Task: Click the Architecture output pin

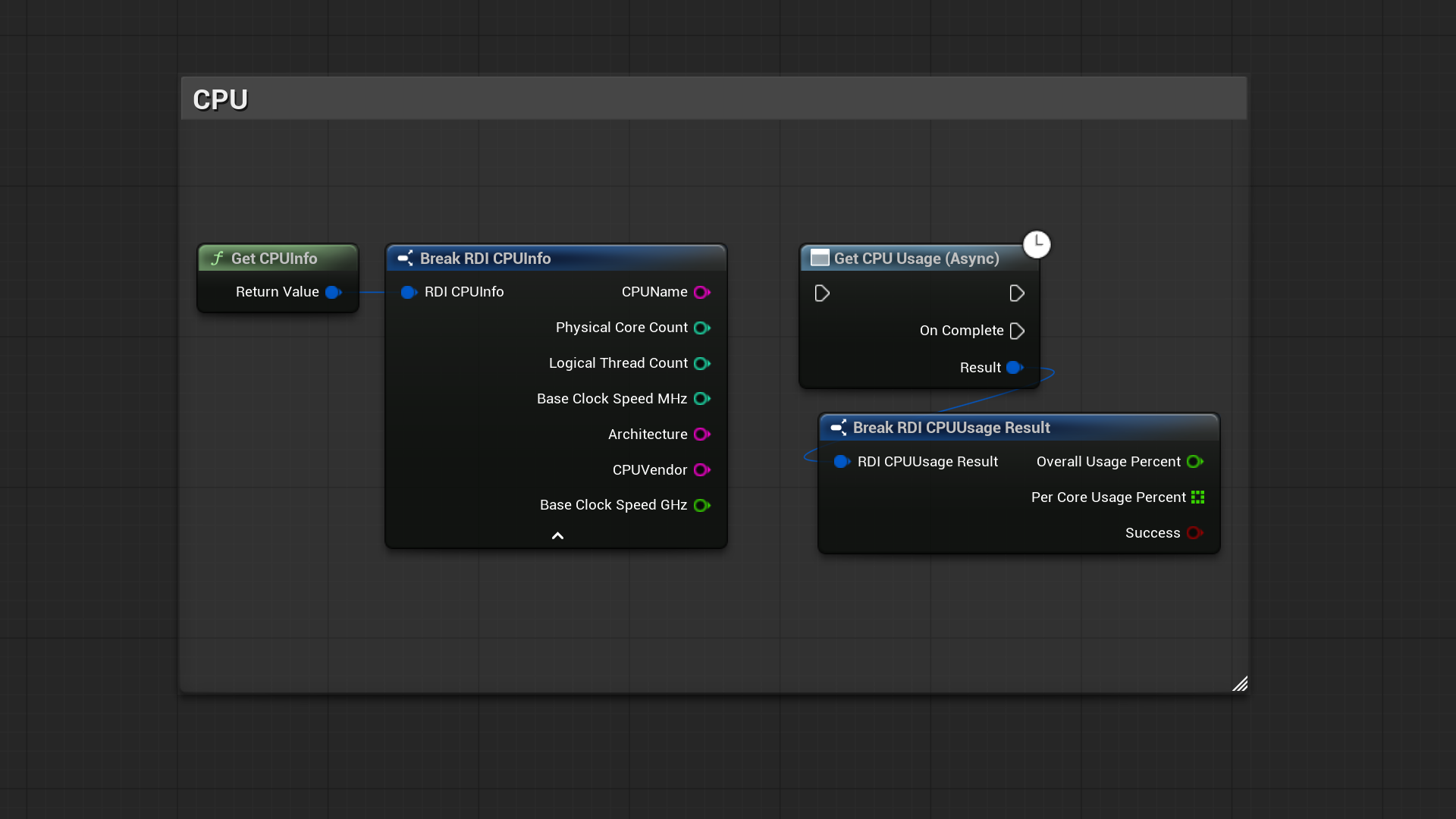Action: click(701, 435)
